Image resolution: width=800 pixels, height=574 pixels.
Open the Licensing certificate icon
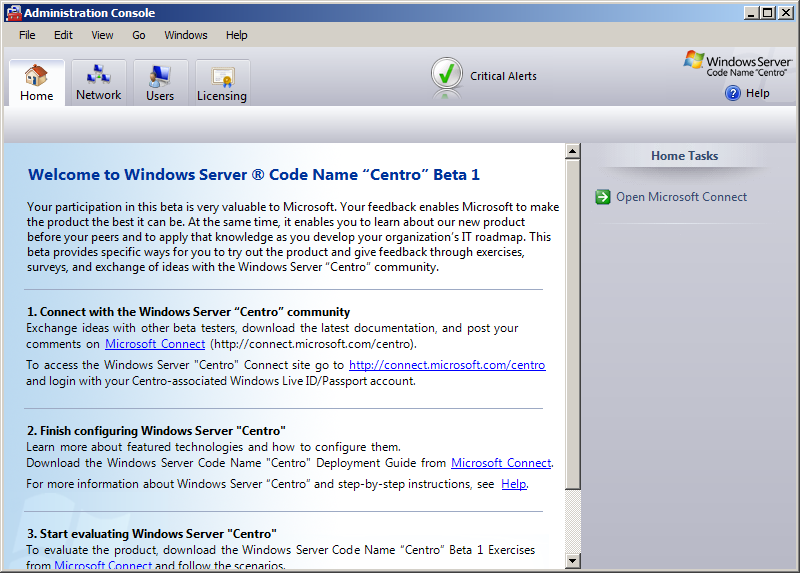[222, 77]
